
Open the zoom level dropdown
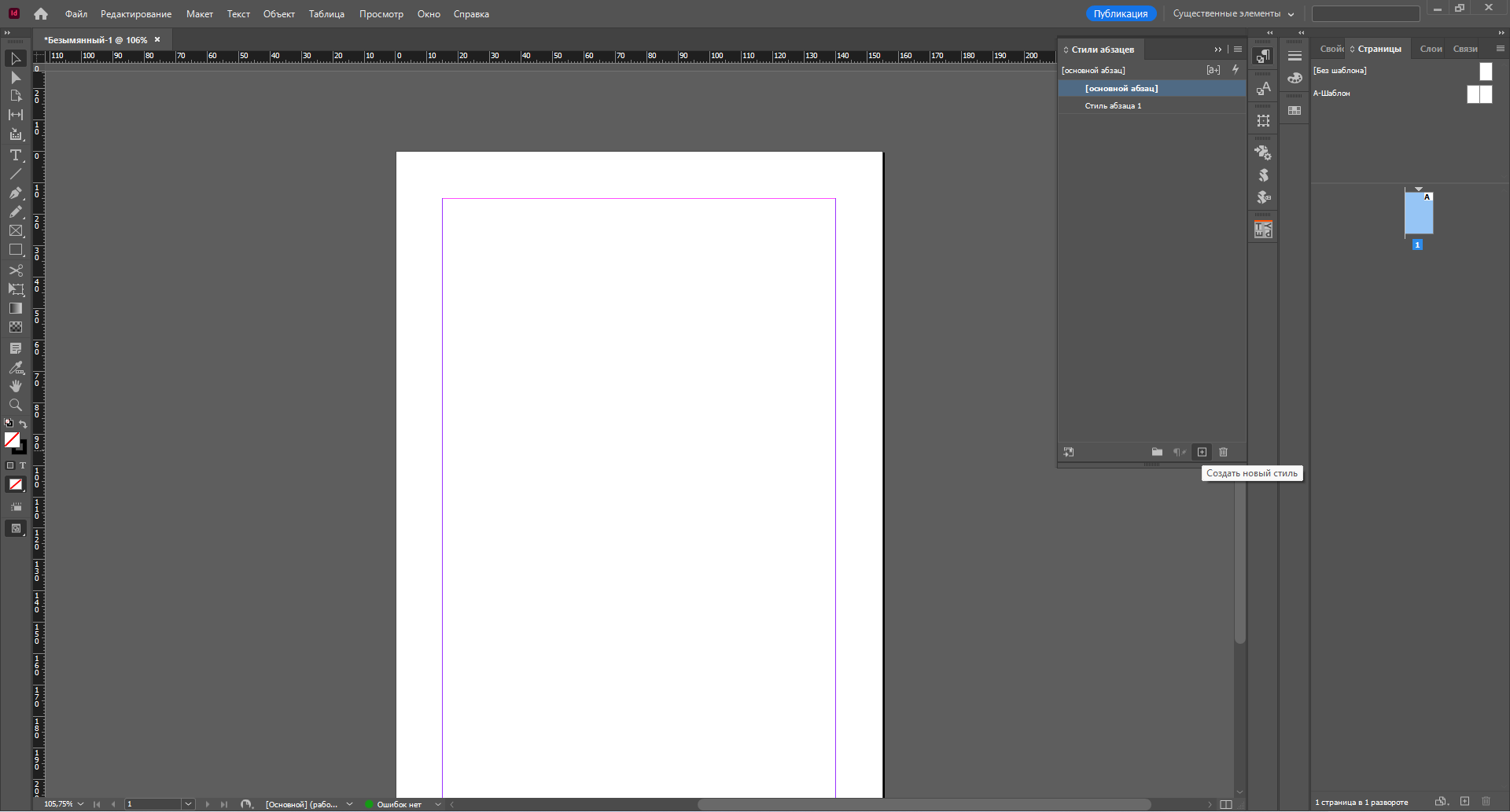click(x=80, y=804)
